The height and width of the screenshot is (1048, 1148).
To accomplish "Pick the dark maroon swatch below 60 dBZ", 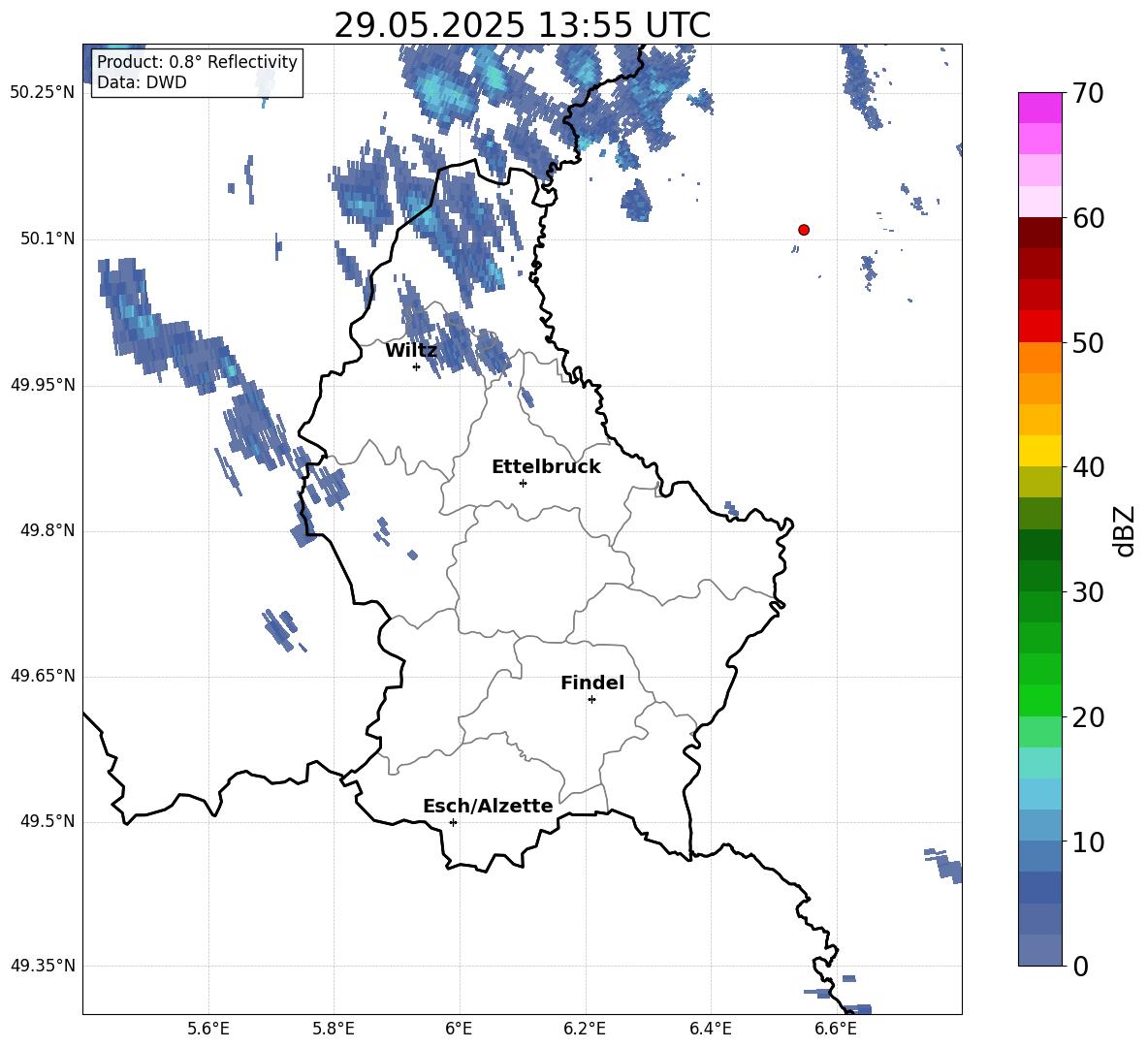I will pos(1039,233).
